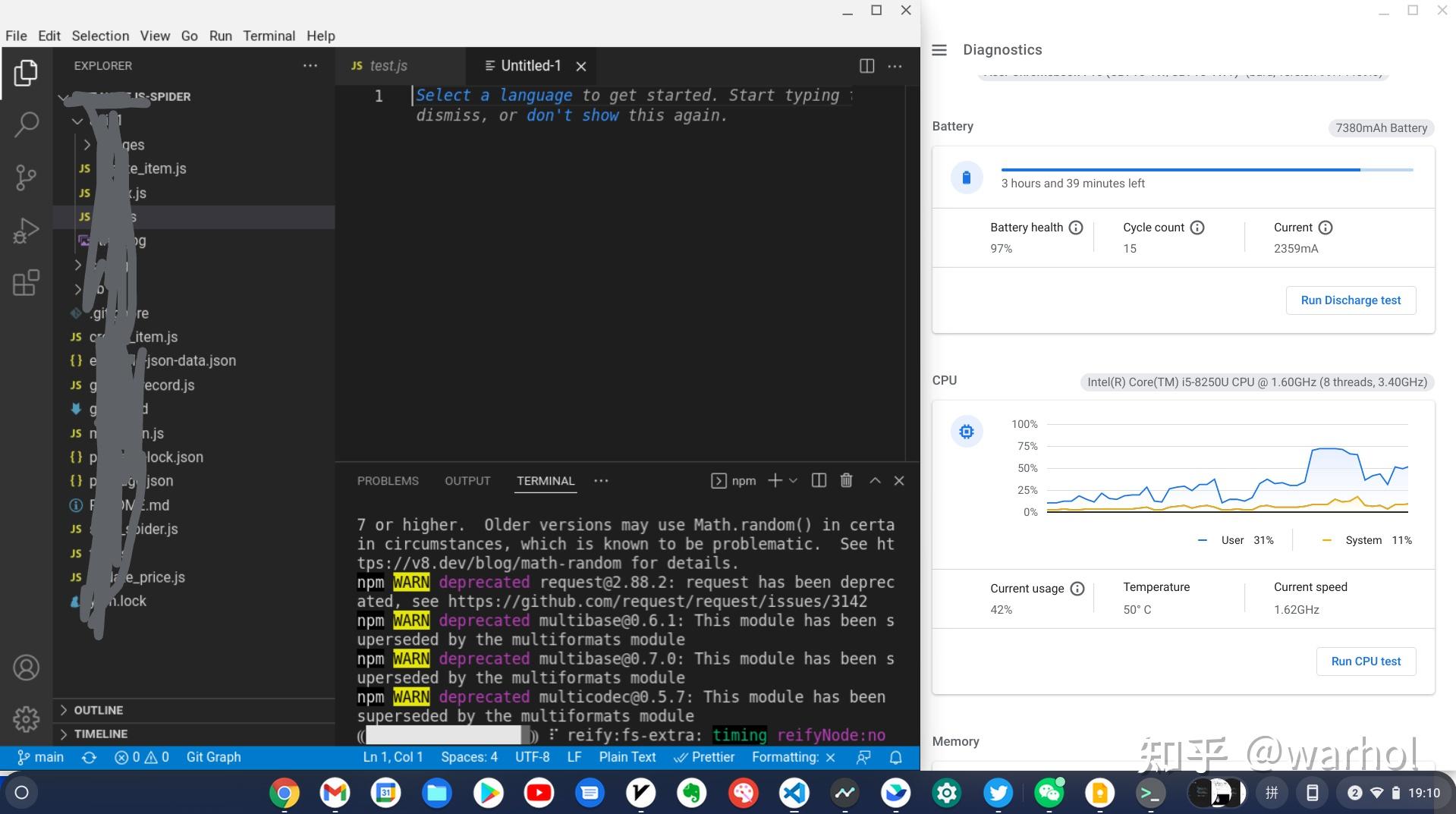Close the Untitled-1 editor tab

[581, 67]
